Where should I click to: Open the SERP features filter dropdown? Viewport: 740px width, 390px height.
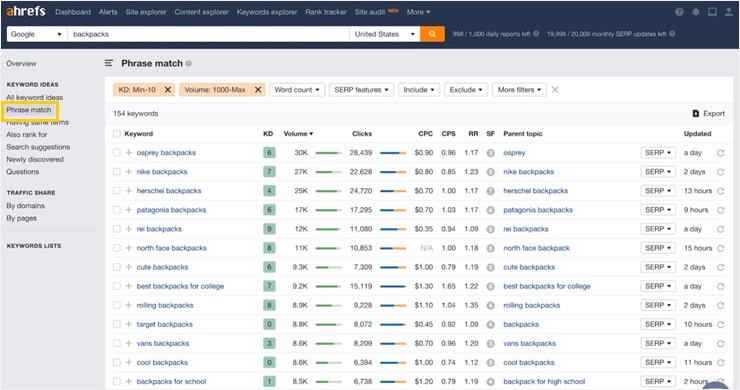pyautogui.click(x=362, y=90)
